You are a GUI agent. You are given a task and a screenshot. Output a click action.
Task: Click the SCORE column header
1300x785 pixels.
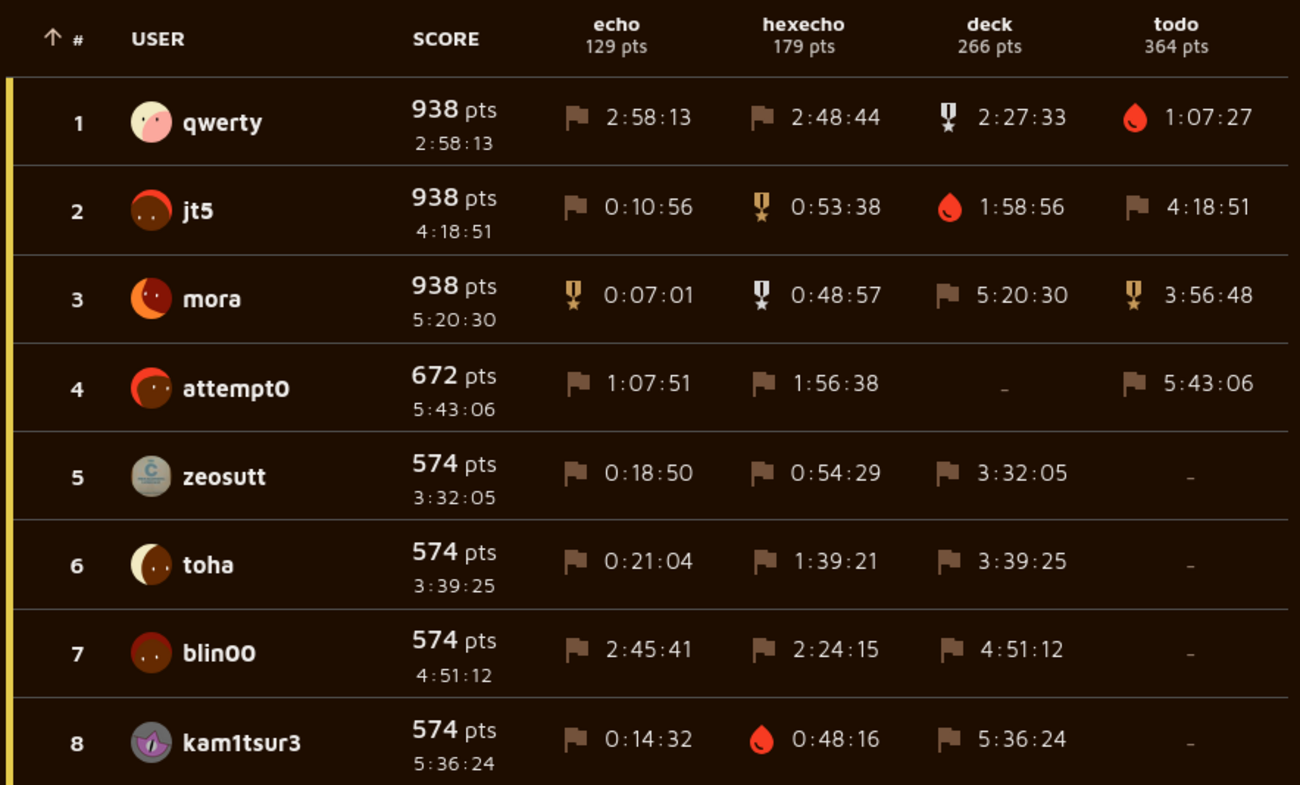pos(446,39)
